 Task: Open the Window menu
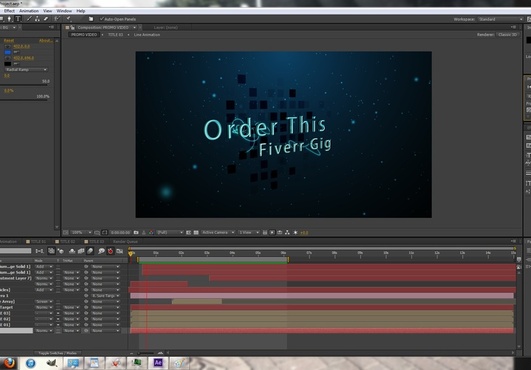coord(64,11)
